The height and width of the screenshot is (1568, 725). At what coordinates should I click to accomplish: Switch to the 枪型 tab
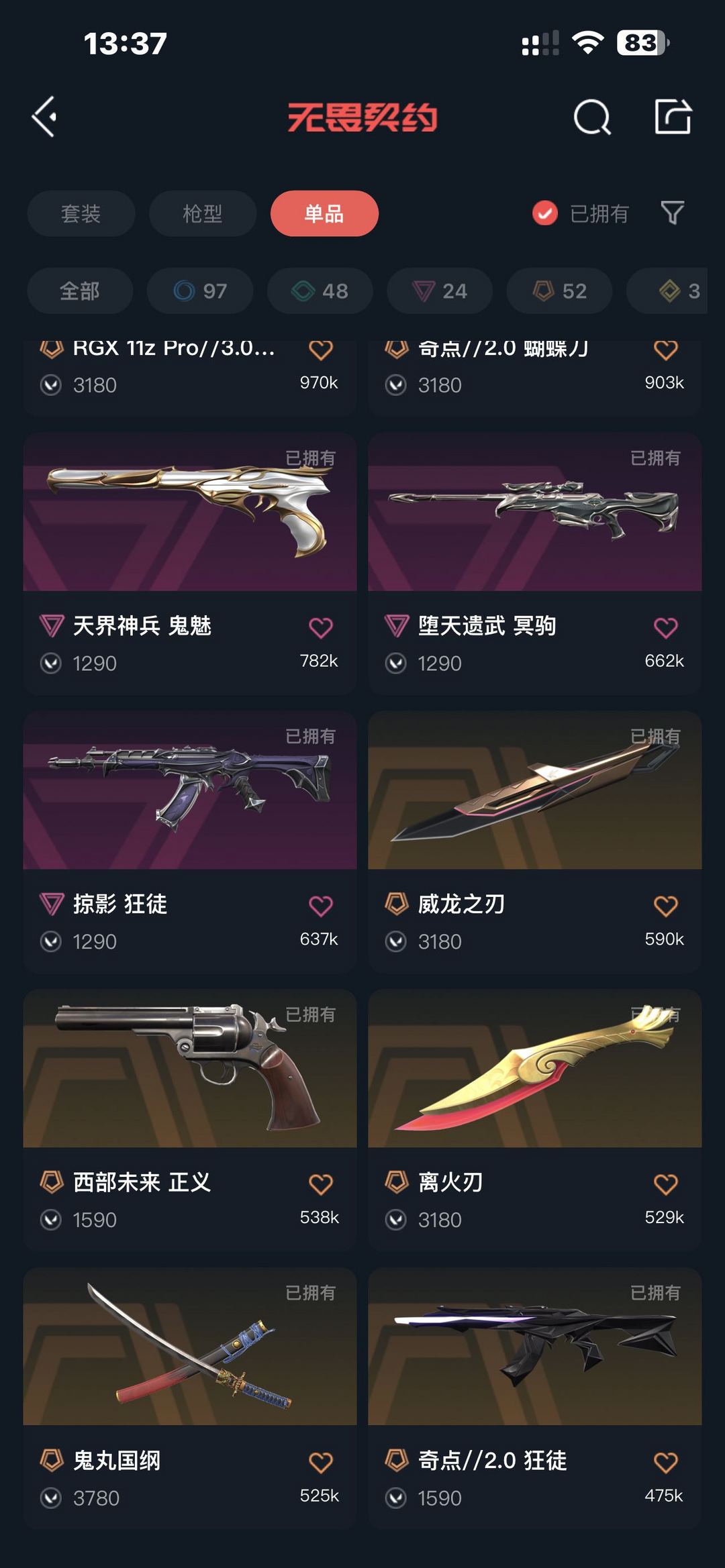click(203, 213)
